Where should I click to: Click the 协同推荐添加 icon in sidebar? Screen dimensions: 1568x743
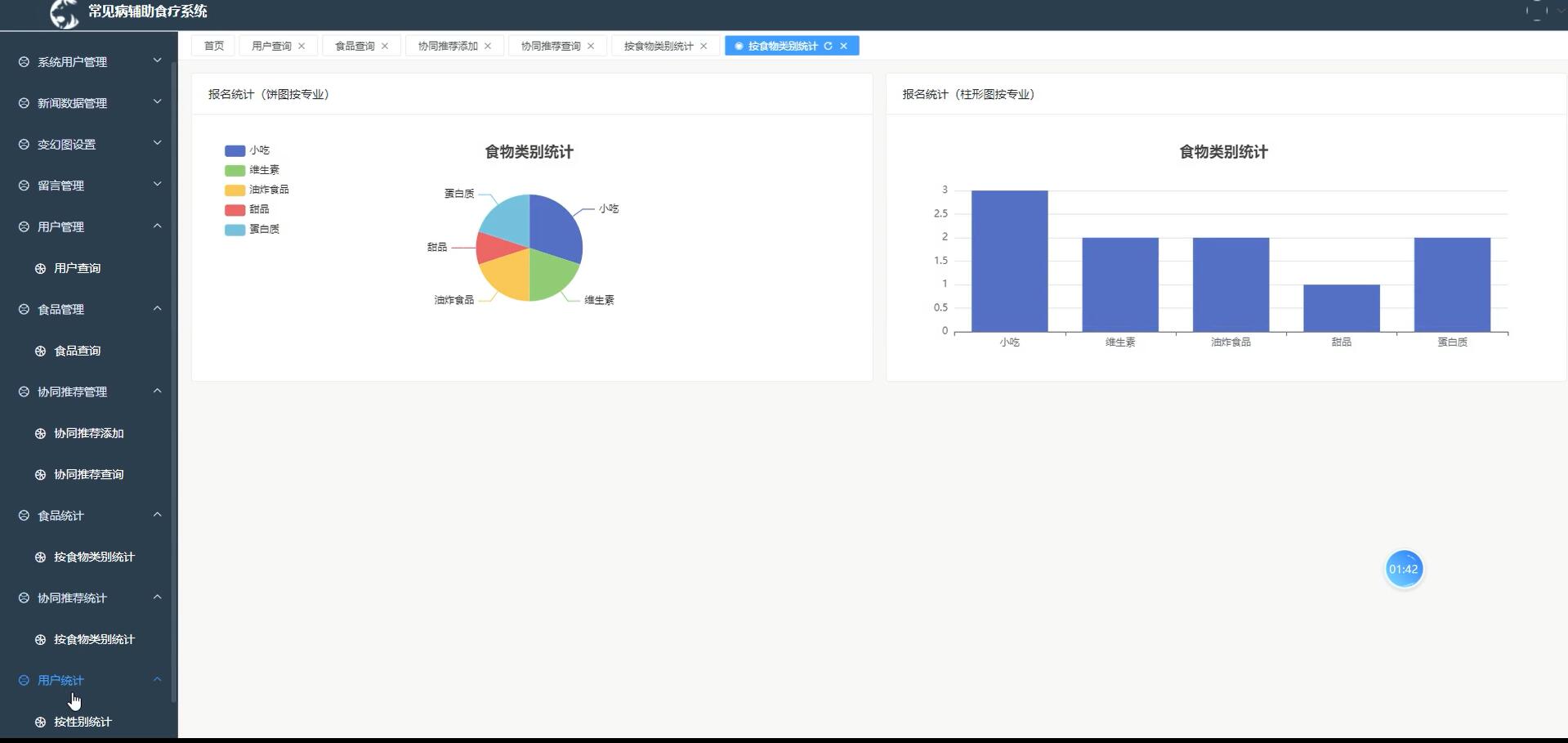tap(39, 433)
